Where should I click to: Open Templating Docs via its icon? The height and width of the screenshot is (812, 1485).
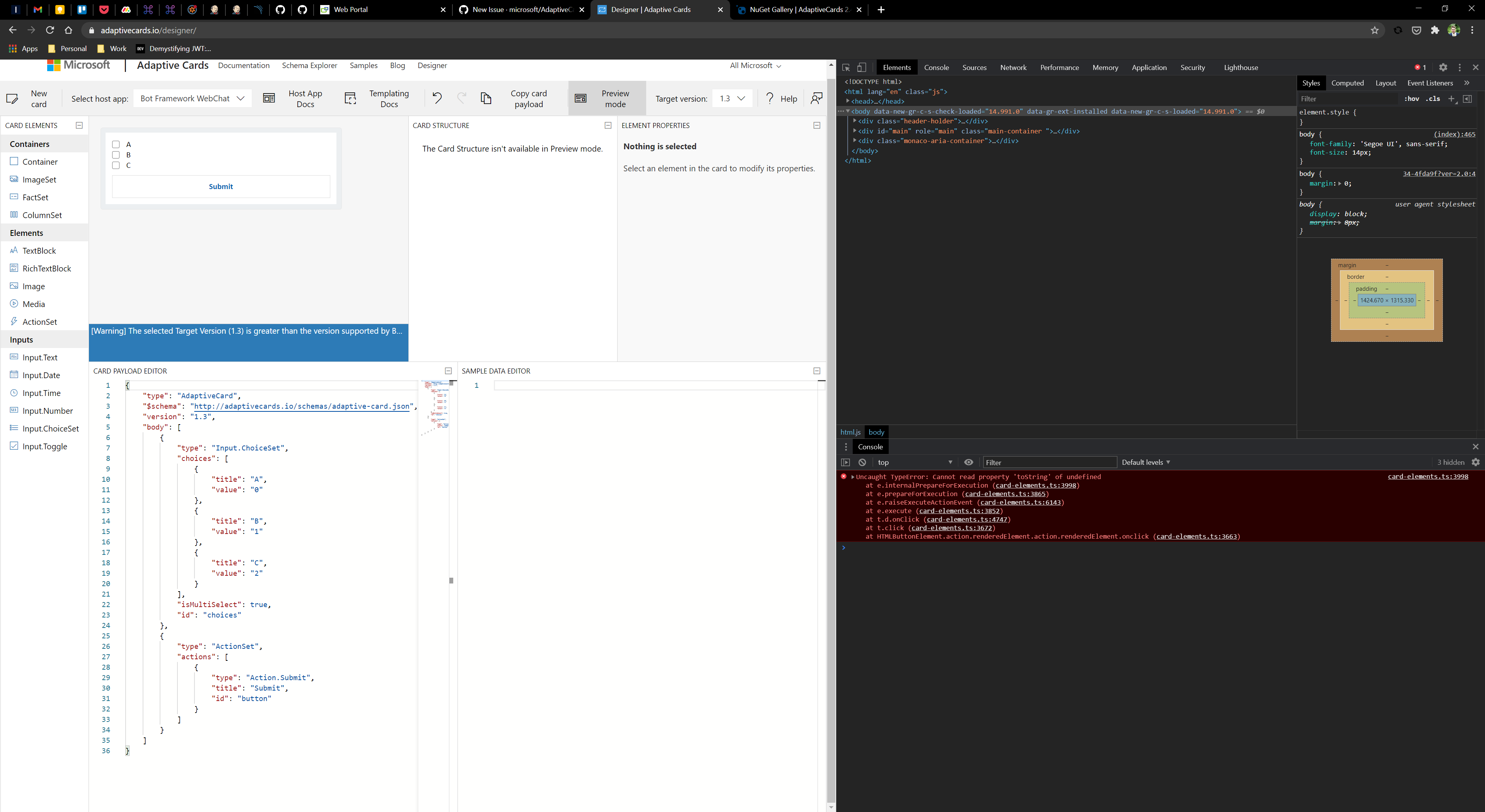point(350,98)
